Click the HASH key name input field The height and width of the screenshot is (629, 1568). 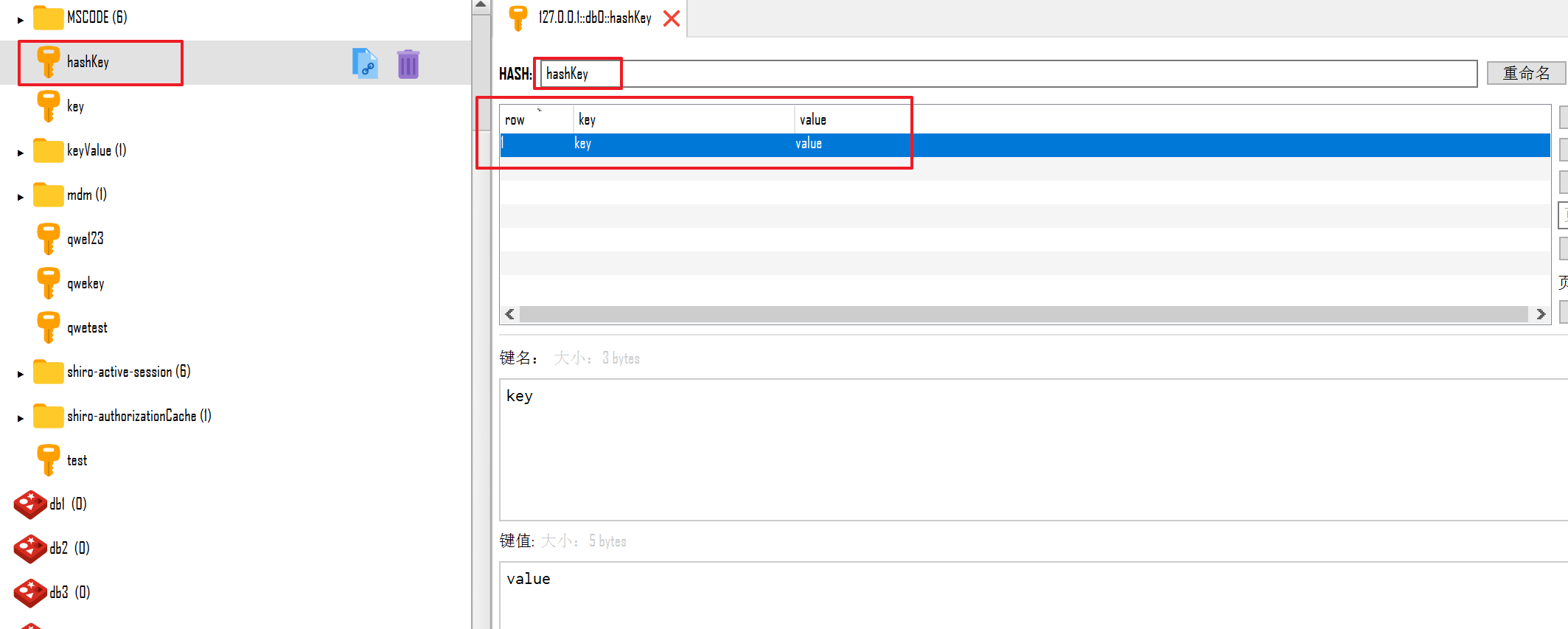pos(1009,74)
